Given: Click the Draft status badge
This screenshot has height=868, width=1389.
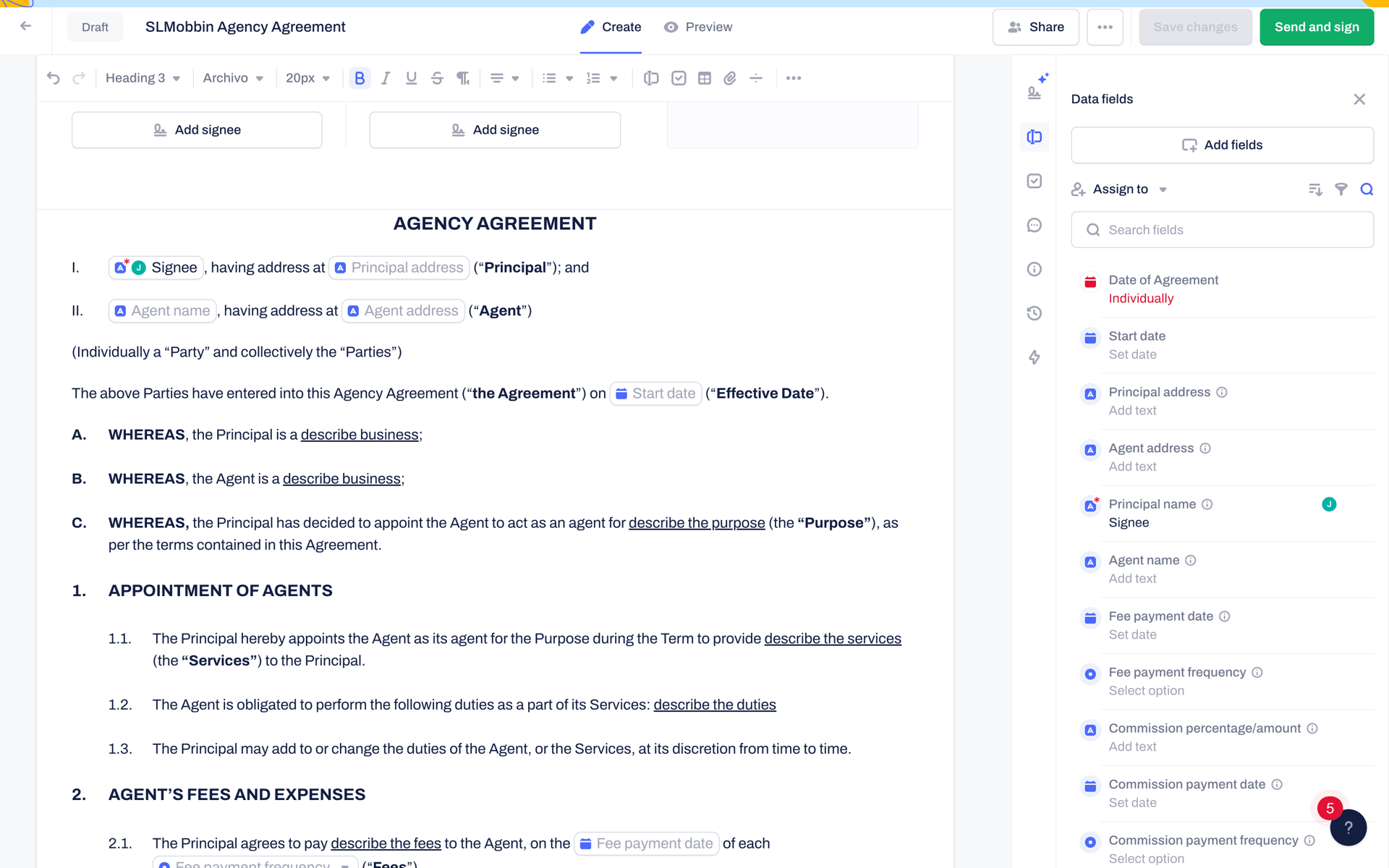Looking at the screenshot, I should tap(95, 27).
